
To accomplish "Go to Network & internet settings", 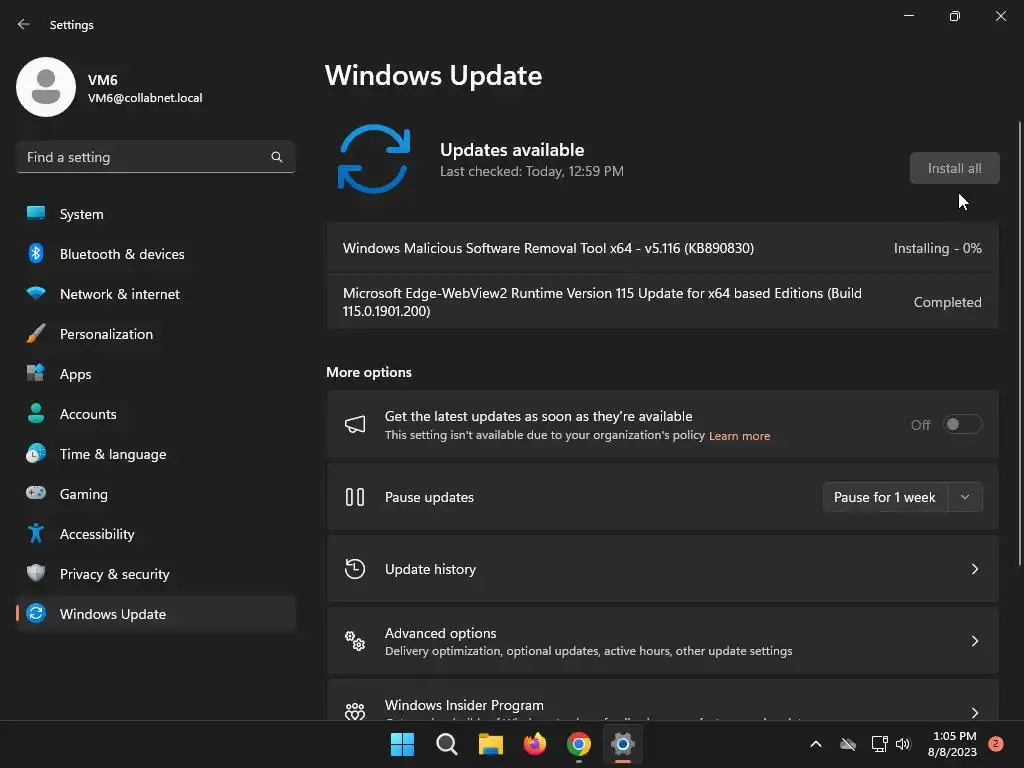I will click(x=156, y=293).
